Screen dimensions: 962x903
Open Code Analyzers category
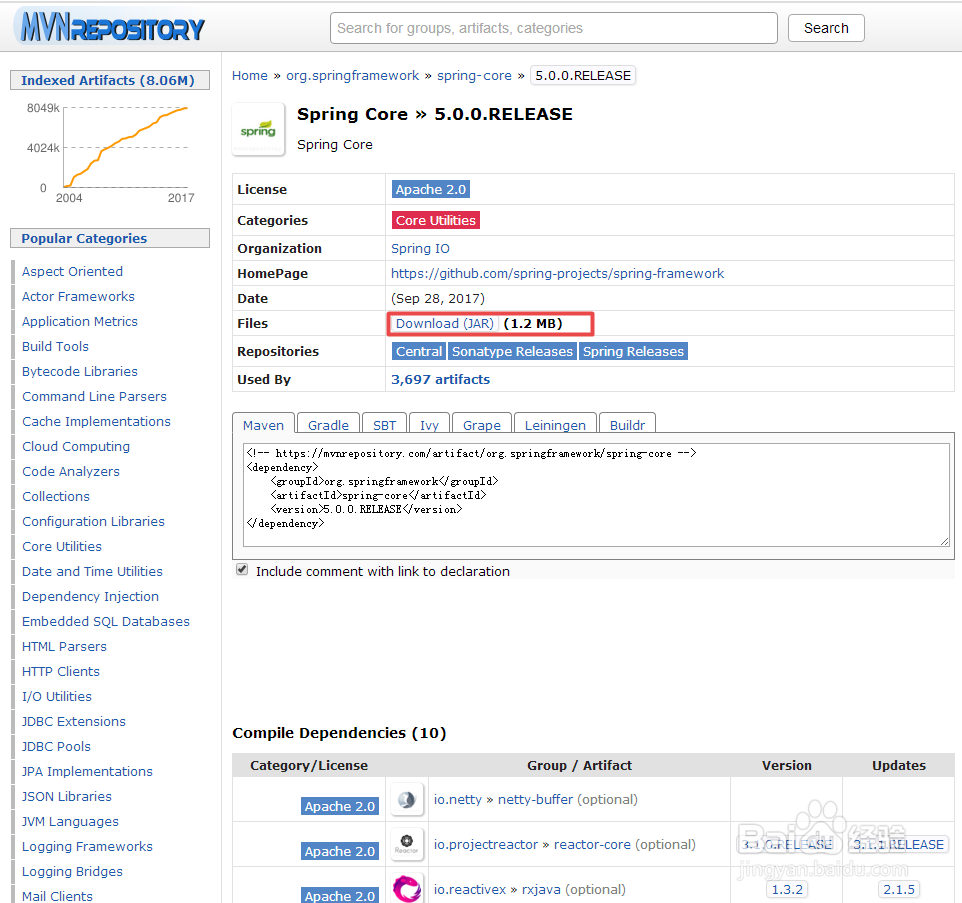[71, 472]
